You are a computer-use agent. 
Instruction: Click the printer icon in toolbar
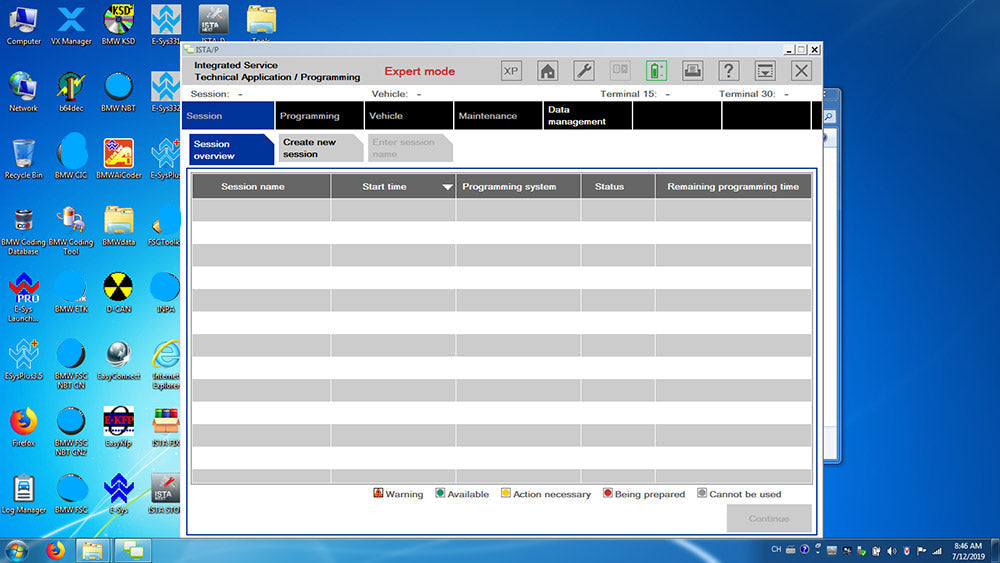pyautogui.click(x=692, y=71)
